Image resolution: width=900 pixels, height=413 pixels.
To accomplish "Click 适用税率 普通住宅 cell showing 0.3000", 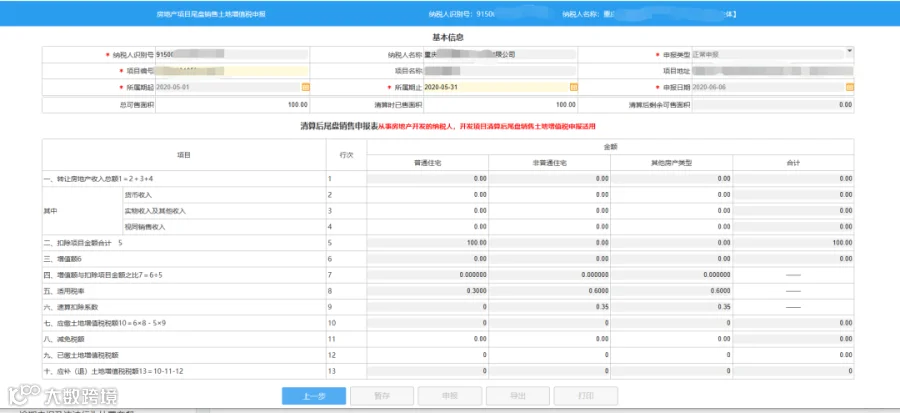I will tap(428, 291).
